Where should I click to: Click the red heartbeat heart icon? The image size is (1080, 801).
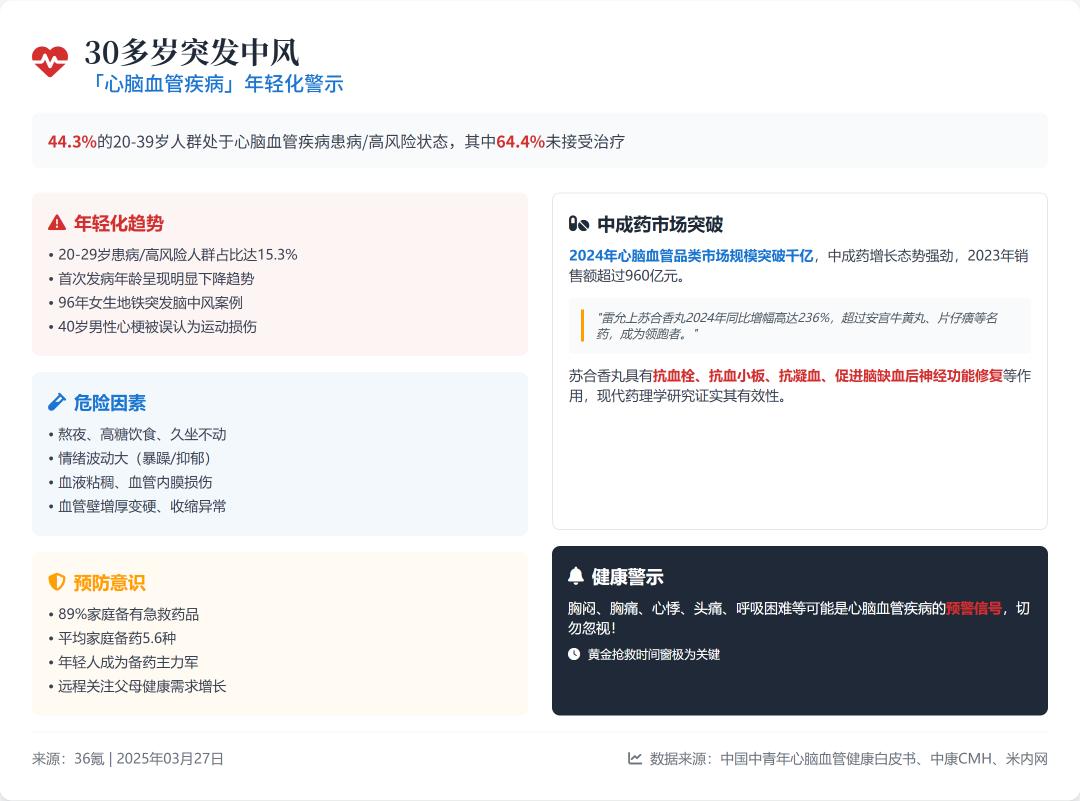pyautogui.click(x=50, y=61)
